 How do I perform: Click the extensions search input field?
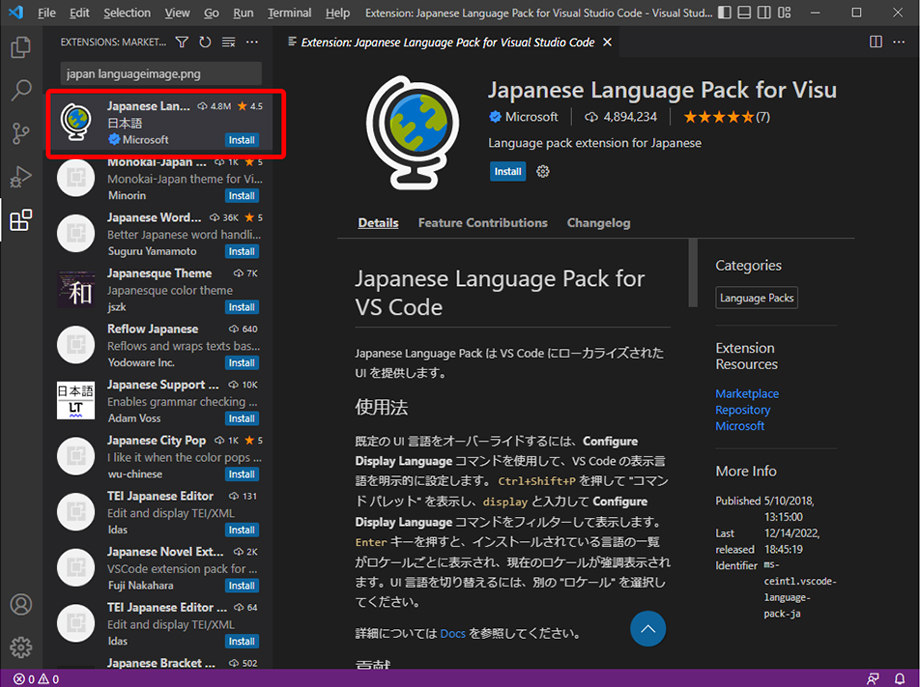click(x=161, y=74)
